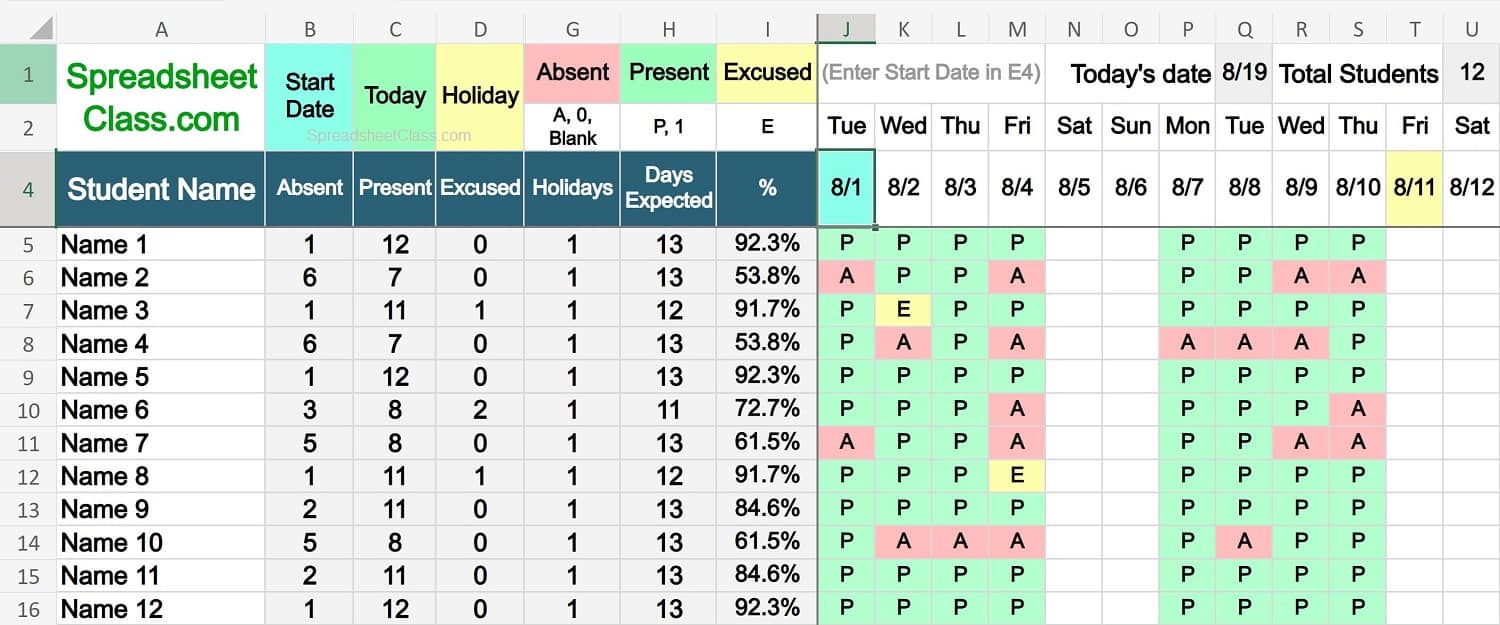This screenshot has width=1500, height=625.
Task: Select the Present legend cell
Action: tap(668, 72)
